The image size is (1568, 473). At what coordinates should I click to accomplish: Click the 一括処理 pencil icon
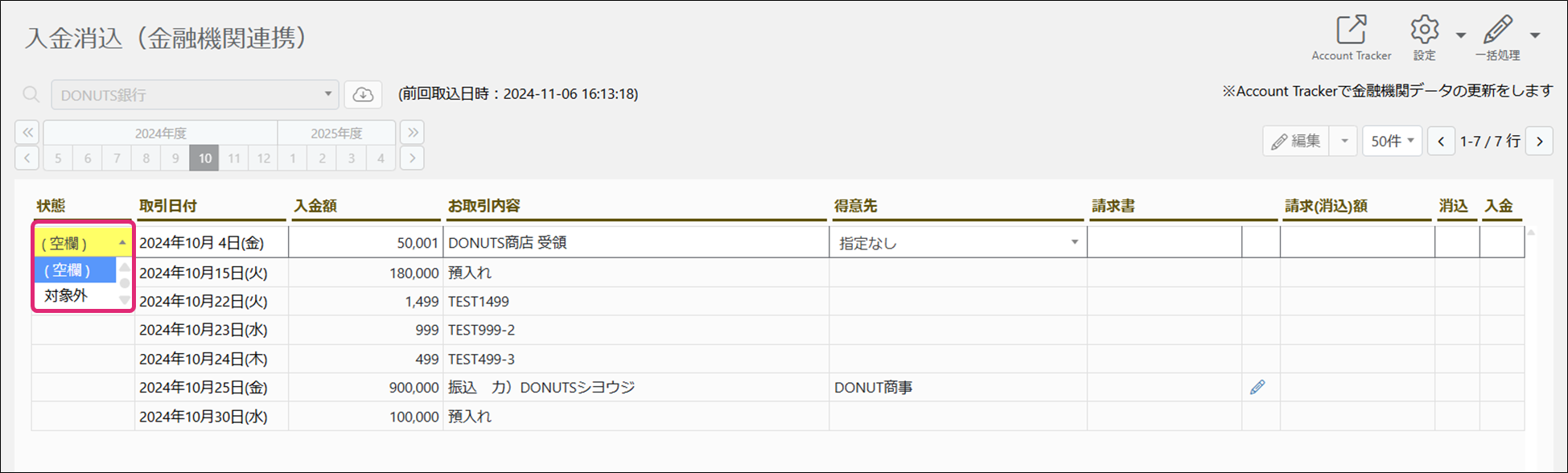1497,30
